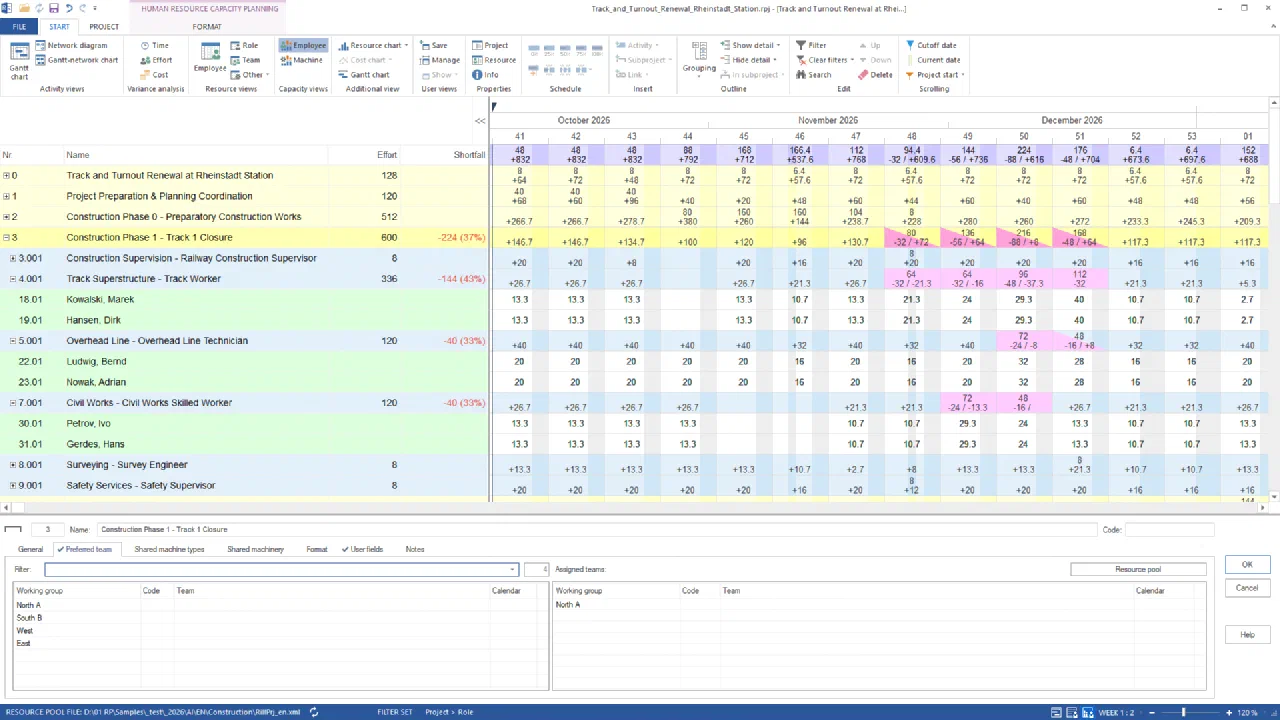This screenshot has height=720, width=1280.
Task: Select Cost variance analysis
Action: coord(154,75)
